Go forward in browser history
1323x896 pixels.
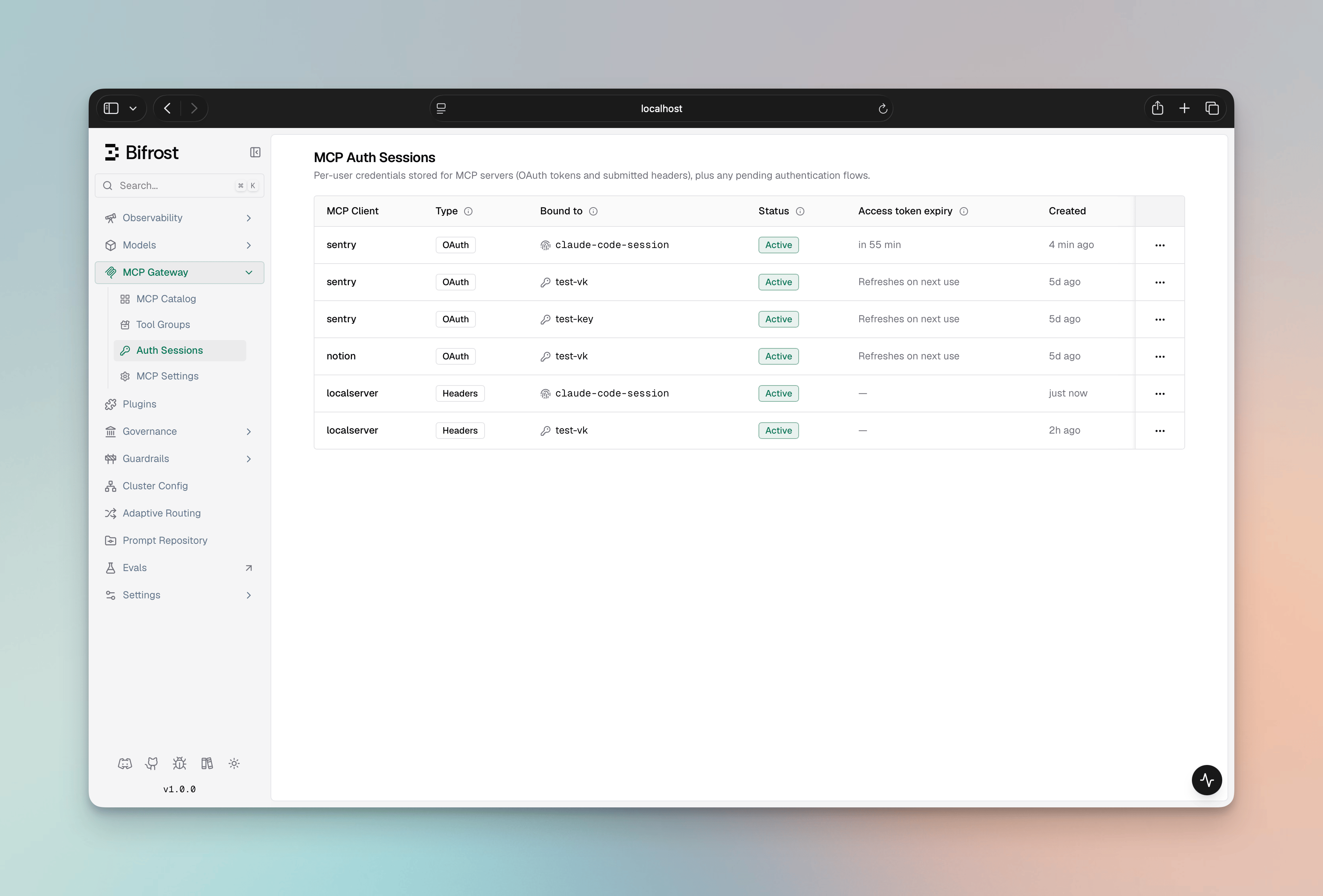pyautogui.click(x=194, y=108)
